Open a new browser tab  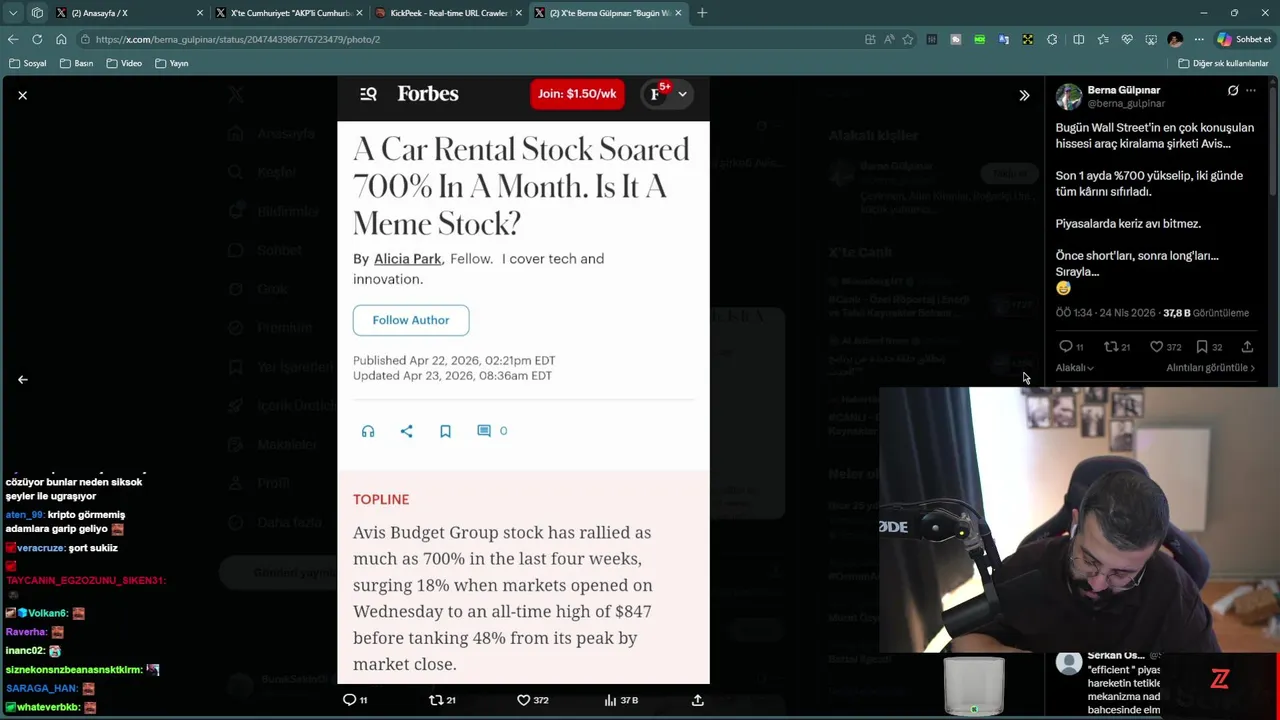702,13
